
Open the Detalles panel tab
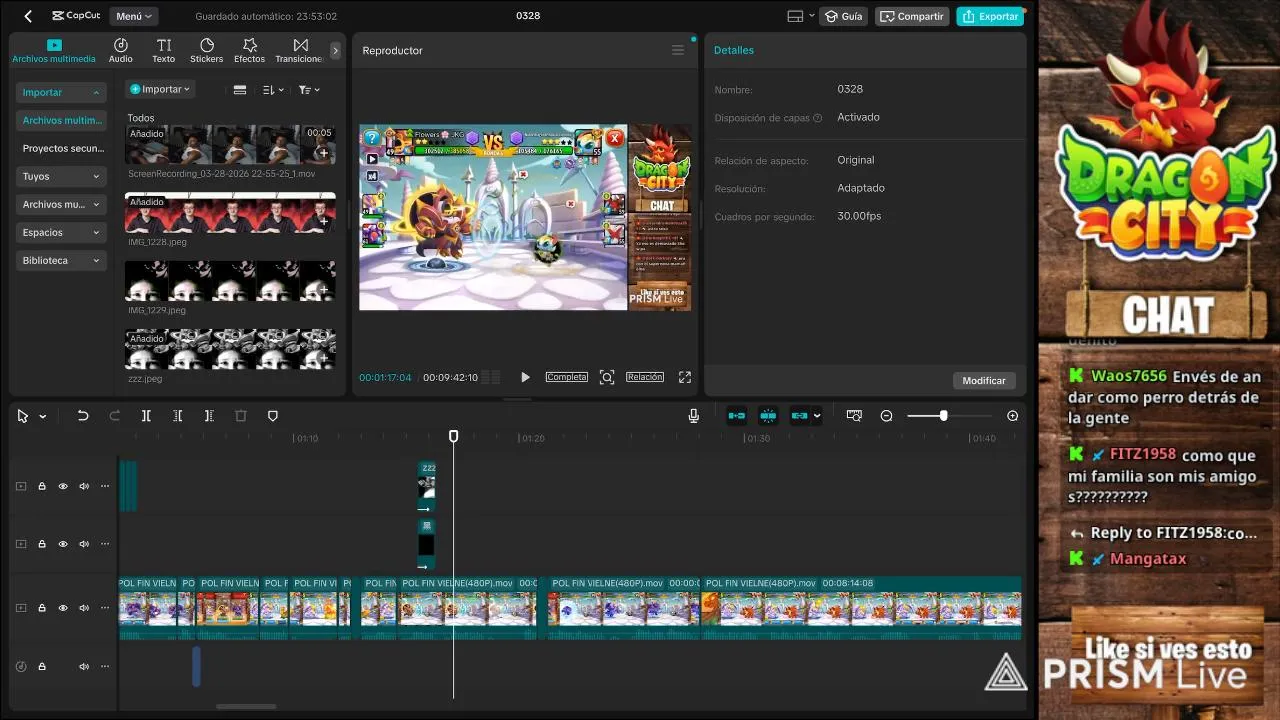[734, 50]
